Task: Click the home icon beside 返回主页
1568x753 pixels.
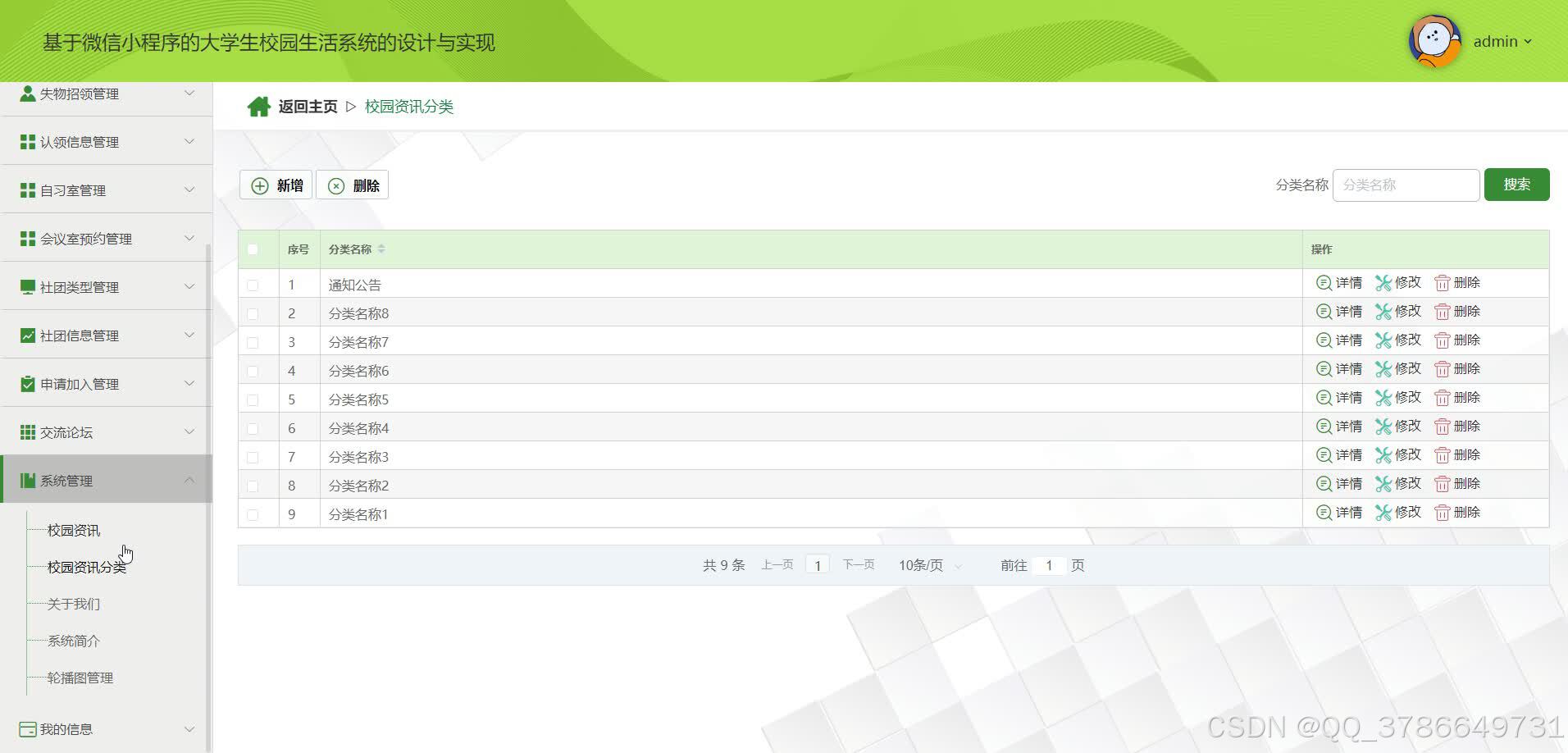Action: (259, 107)
